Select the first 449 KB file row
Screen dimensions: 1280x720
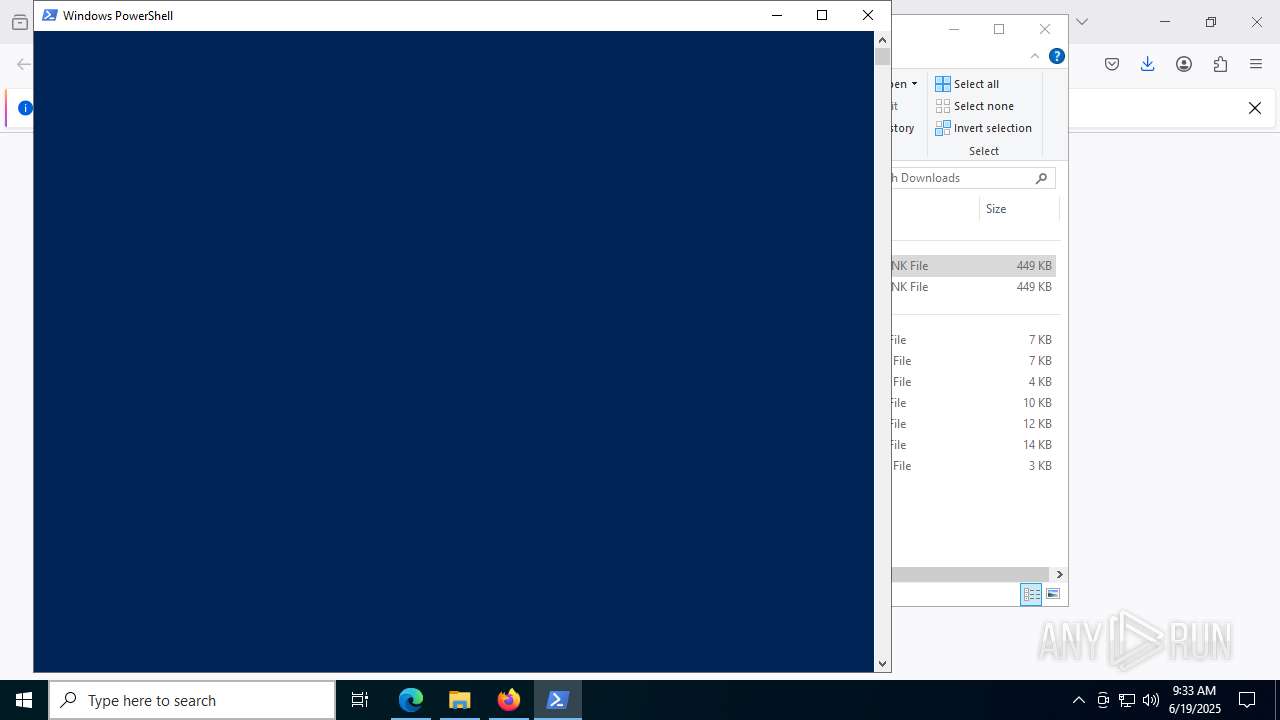coord(973,266)
